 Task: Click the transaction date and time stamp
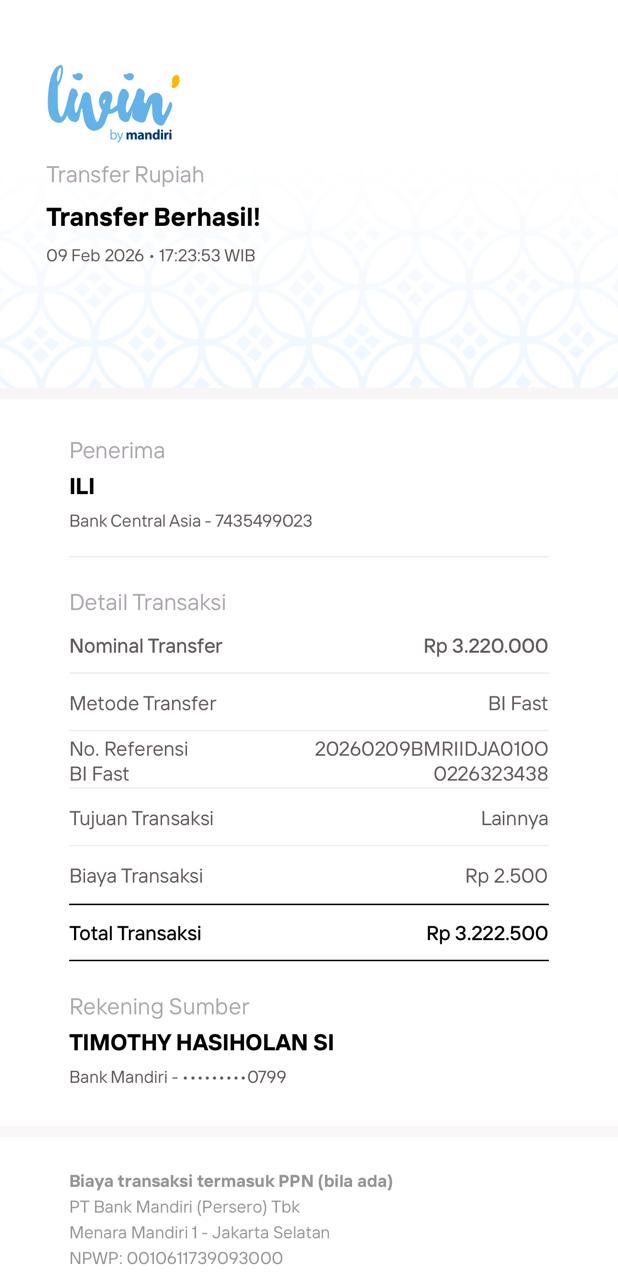(x=151, y=256)
